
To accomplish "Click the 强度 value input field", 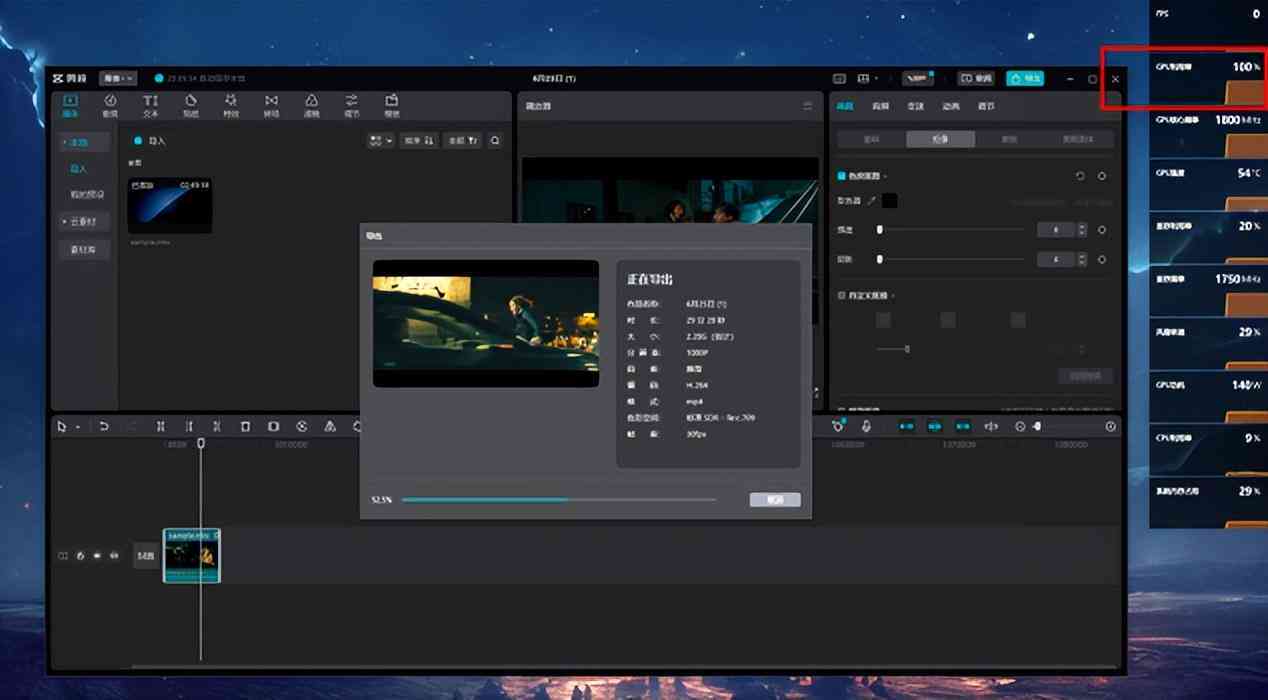I will click(1054, 230).
